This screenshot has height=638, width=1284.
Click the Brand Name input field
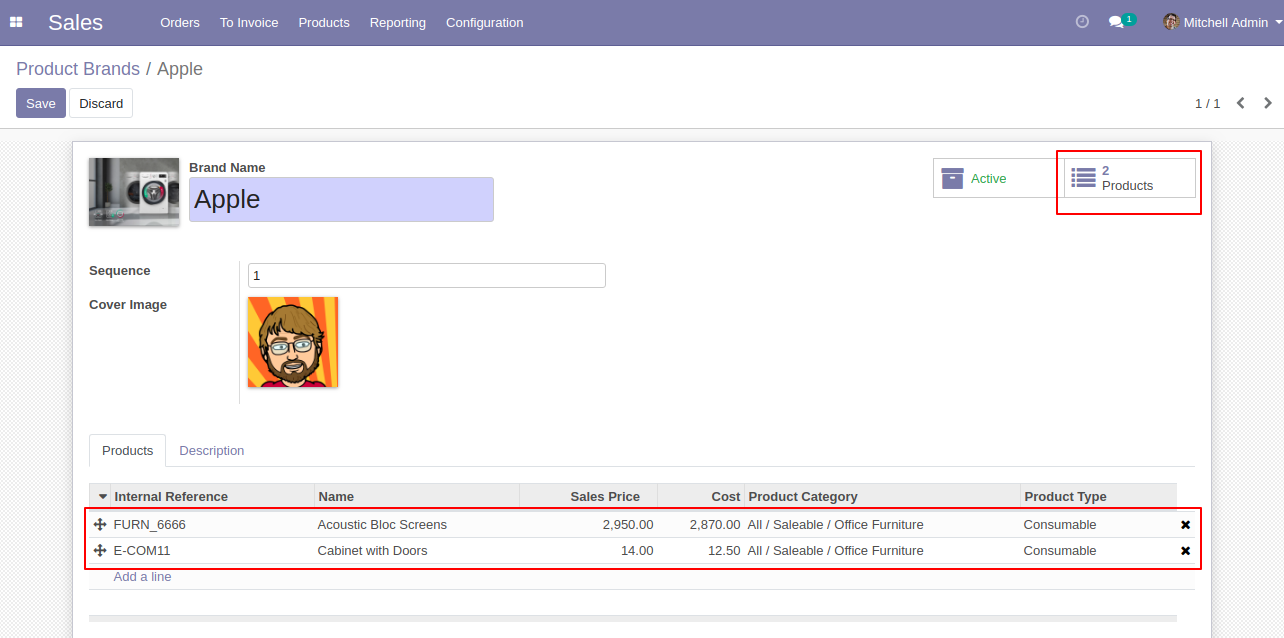[341, 199]
